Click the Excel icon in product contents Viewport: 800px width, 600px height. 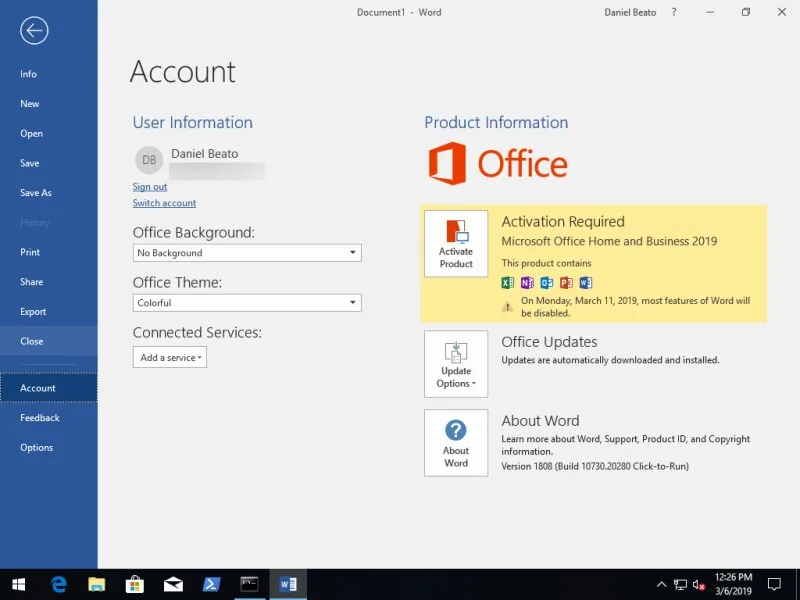click(x=508, y=282)
